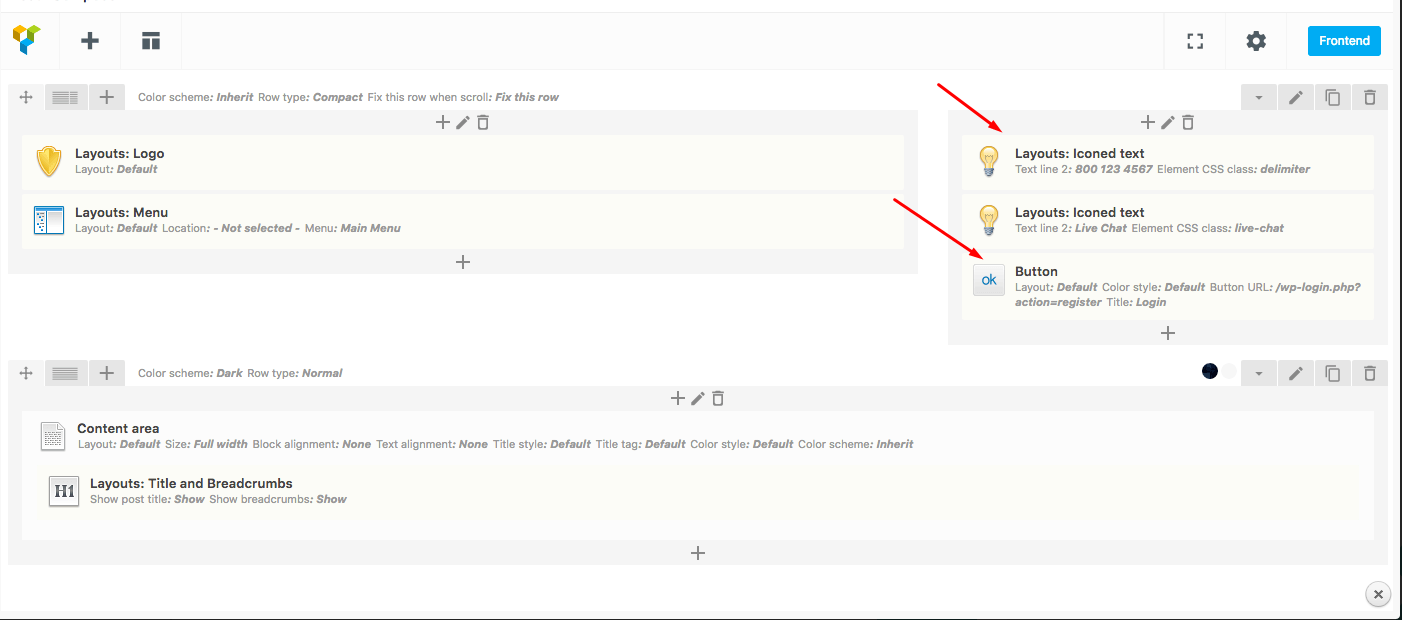Open the Templates panel icon
The width and height of the screenshot is (1402, 620).
pyautogui.click(x=151, y=41)
